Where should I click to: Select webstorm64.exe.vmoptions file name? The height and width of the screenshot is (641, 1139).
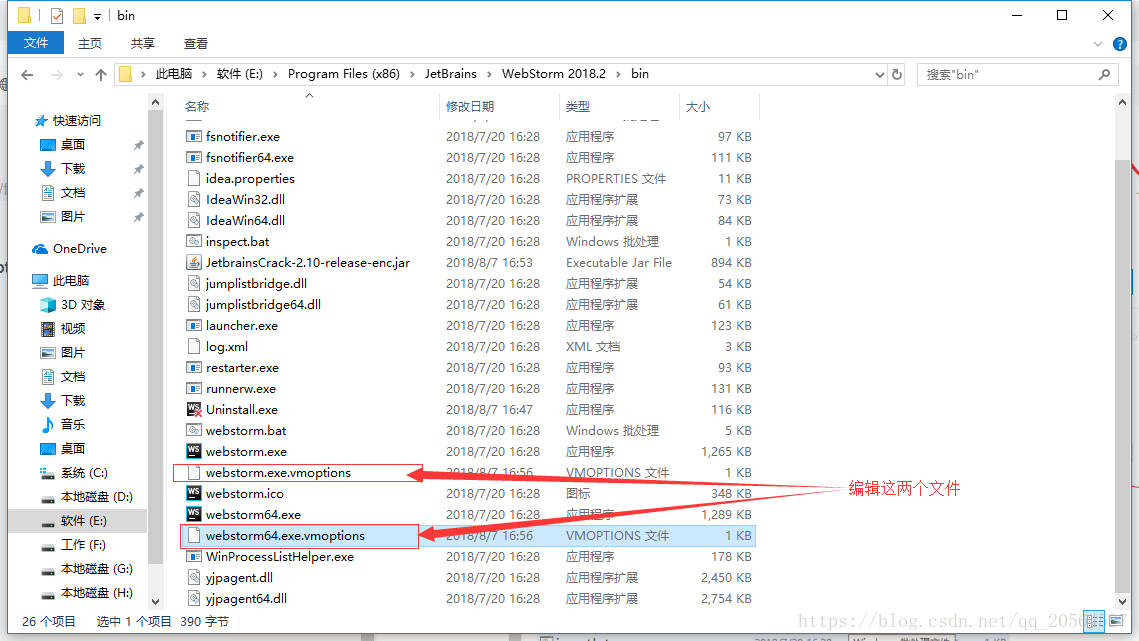(285, 536)
